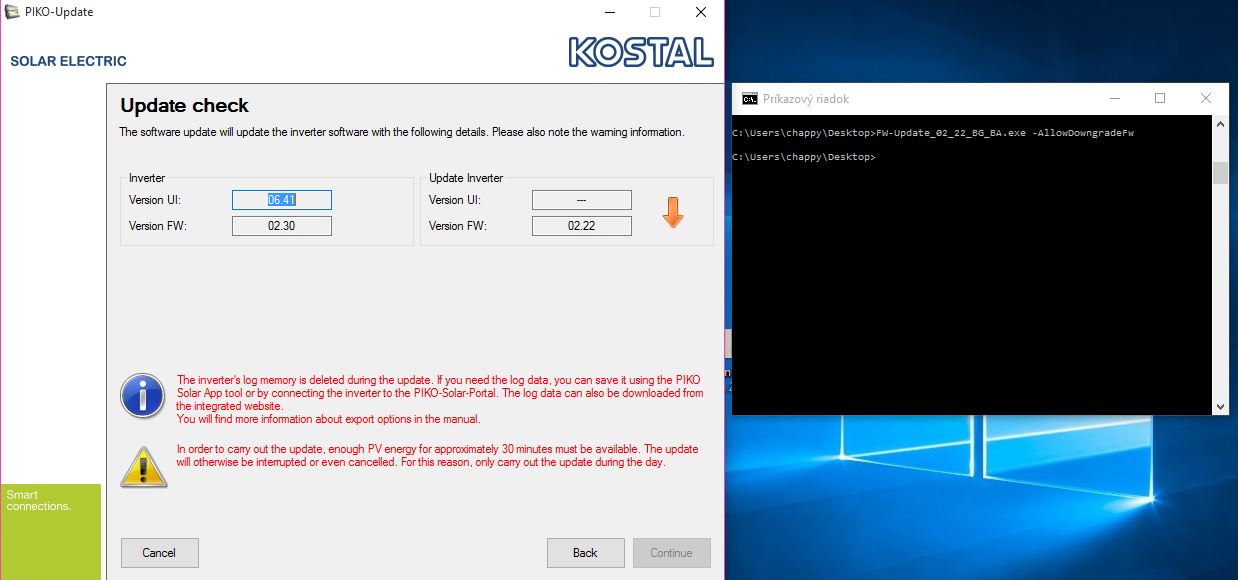Minimize the Príkazový riadok window
Image resolution: width=1238 pixels, height=580 pixels.
coord(1114,98)
